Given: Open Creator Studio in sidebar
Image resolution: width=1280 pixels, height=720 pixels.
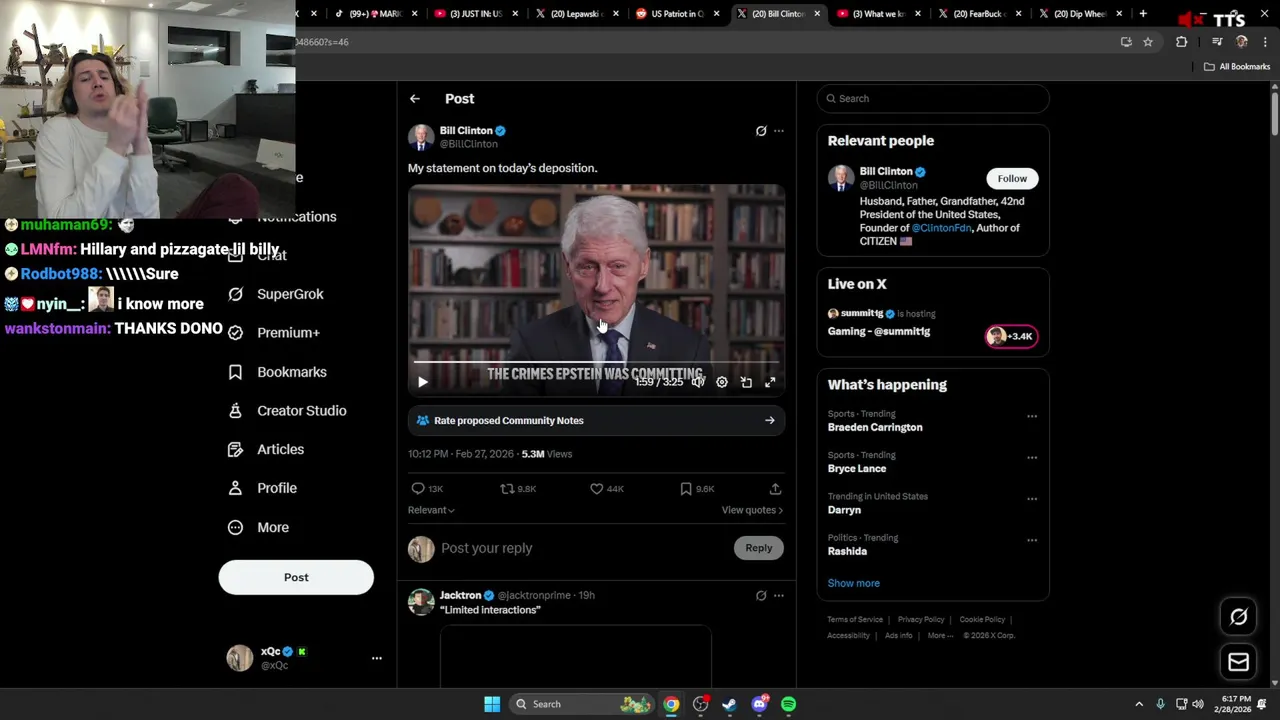Looking at the screenshot, I should point(287,411).
